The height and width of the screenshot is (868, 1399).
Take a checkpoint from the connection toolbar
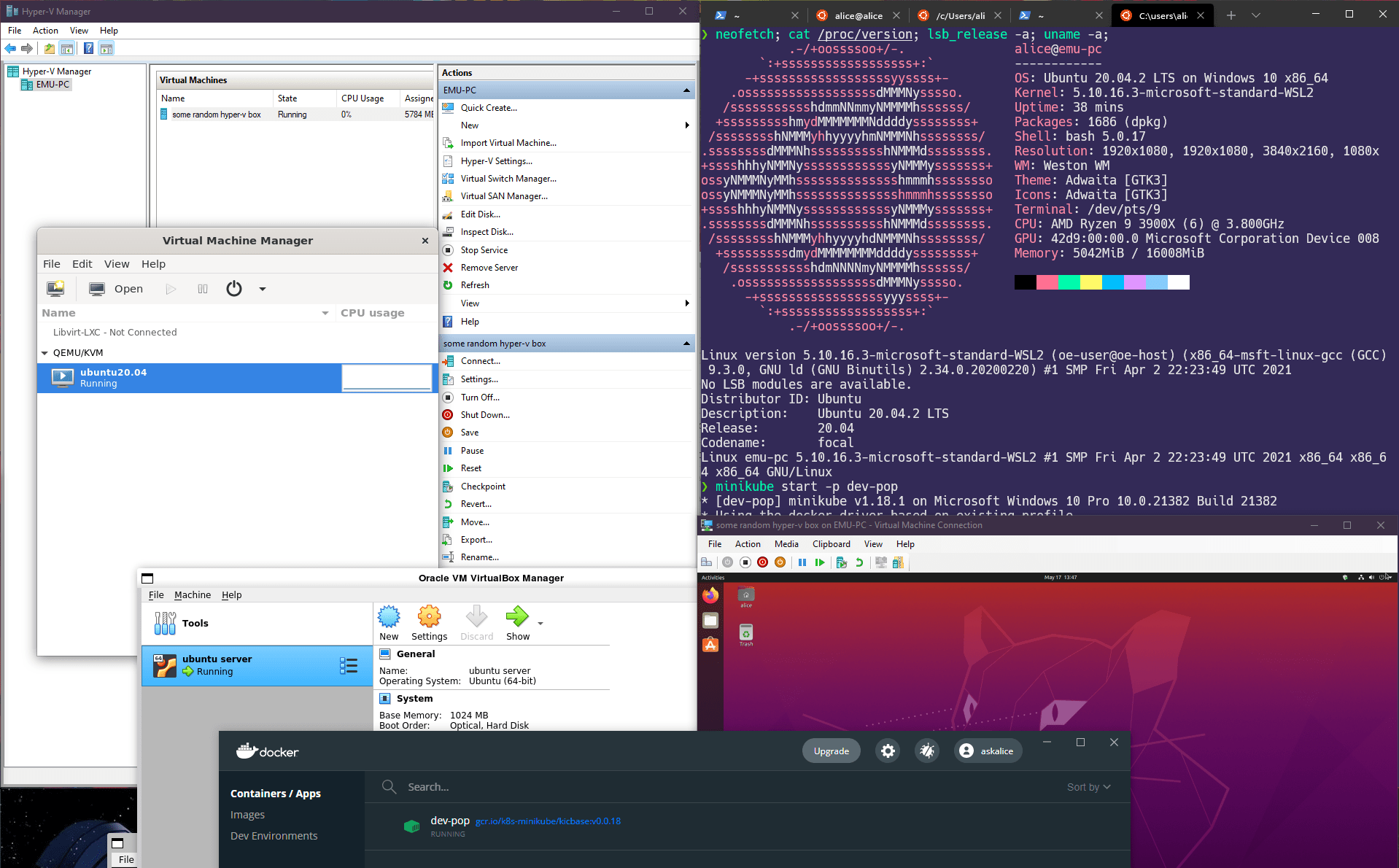click(841, 562)
